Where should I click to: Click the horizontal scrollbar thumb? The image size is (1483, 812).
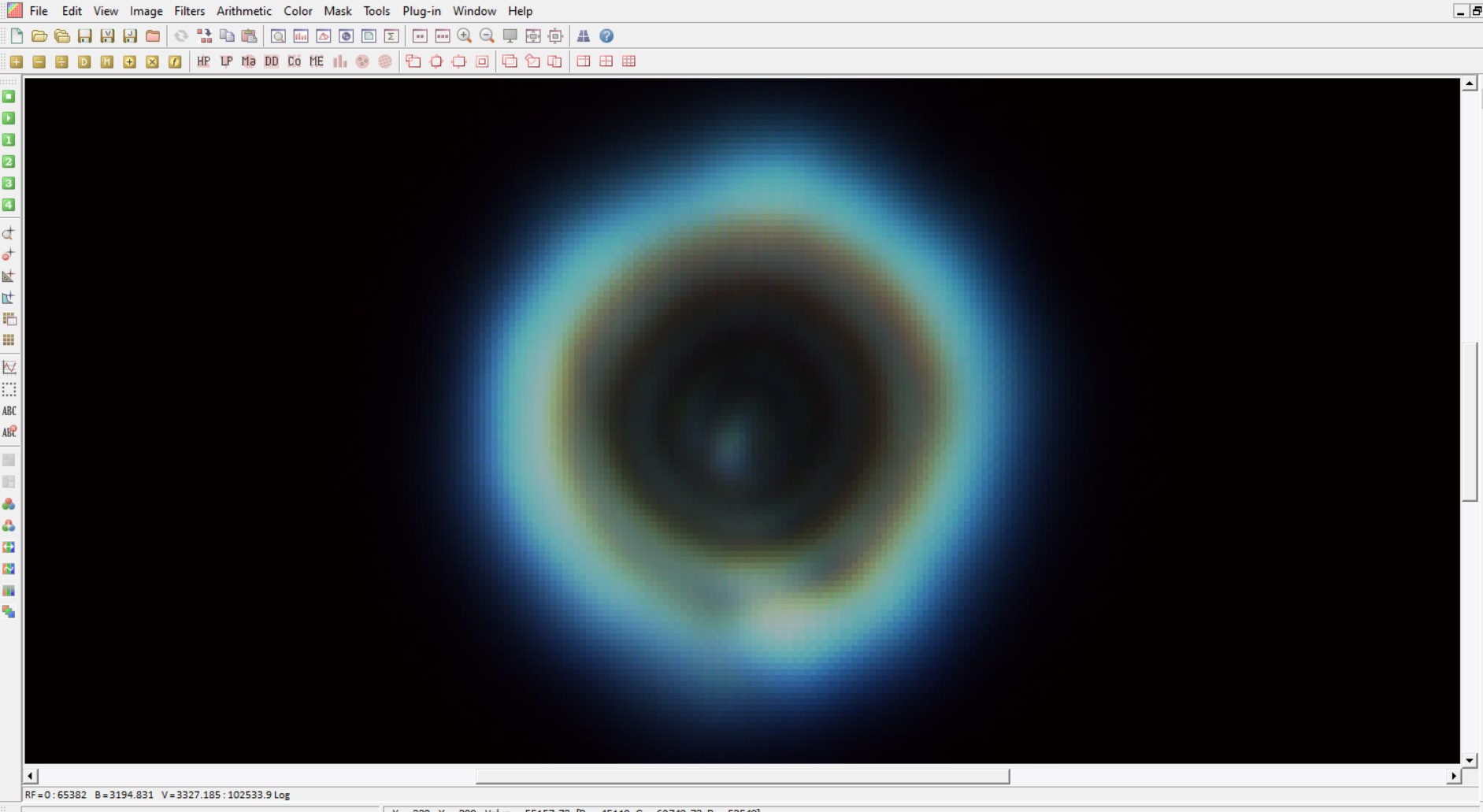pos(742,776)
